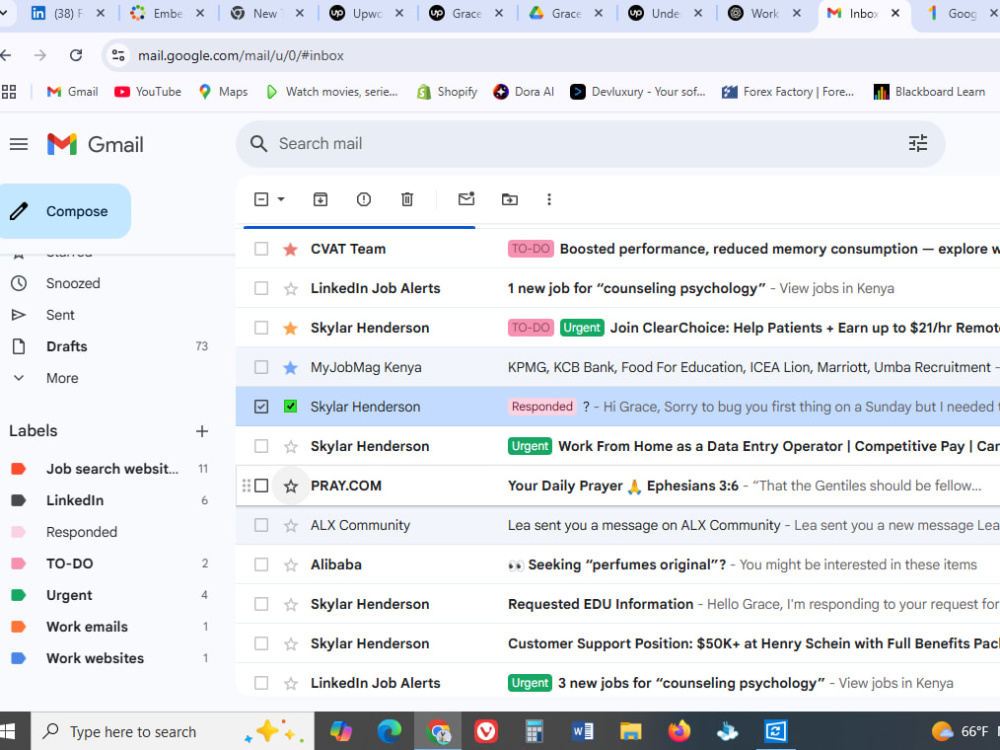Screen dimensions: 1000x750
Task: Click the search magnifier icon in Gmail
Action: [x=258, y=143]
